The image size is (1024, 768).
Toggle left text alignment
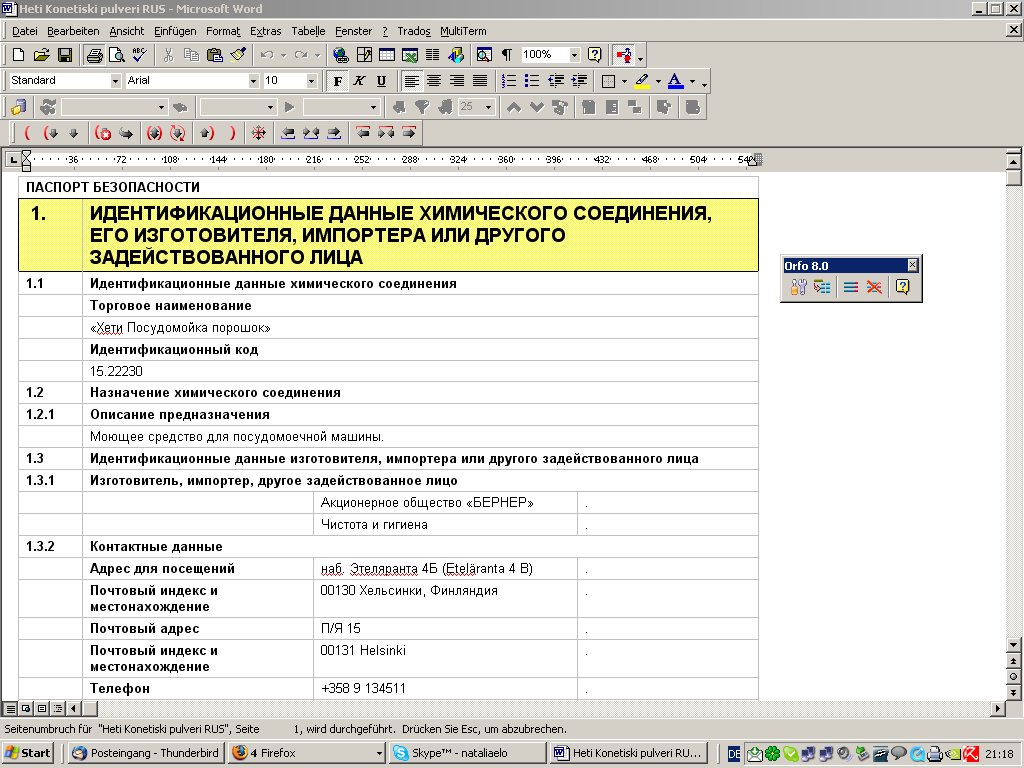[411, 81]
